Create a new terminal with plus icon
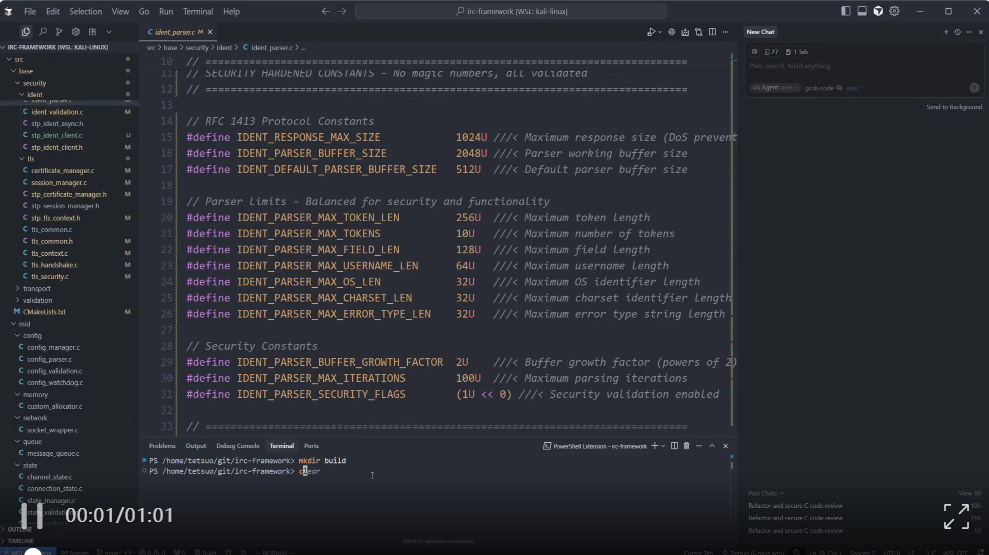Screen dimensions: 989x555 point(655,446)
